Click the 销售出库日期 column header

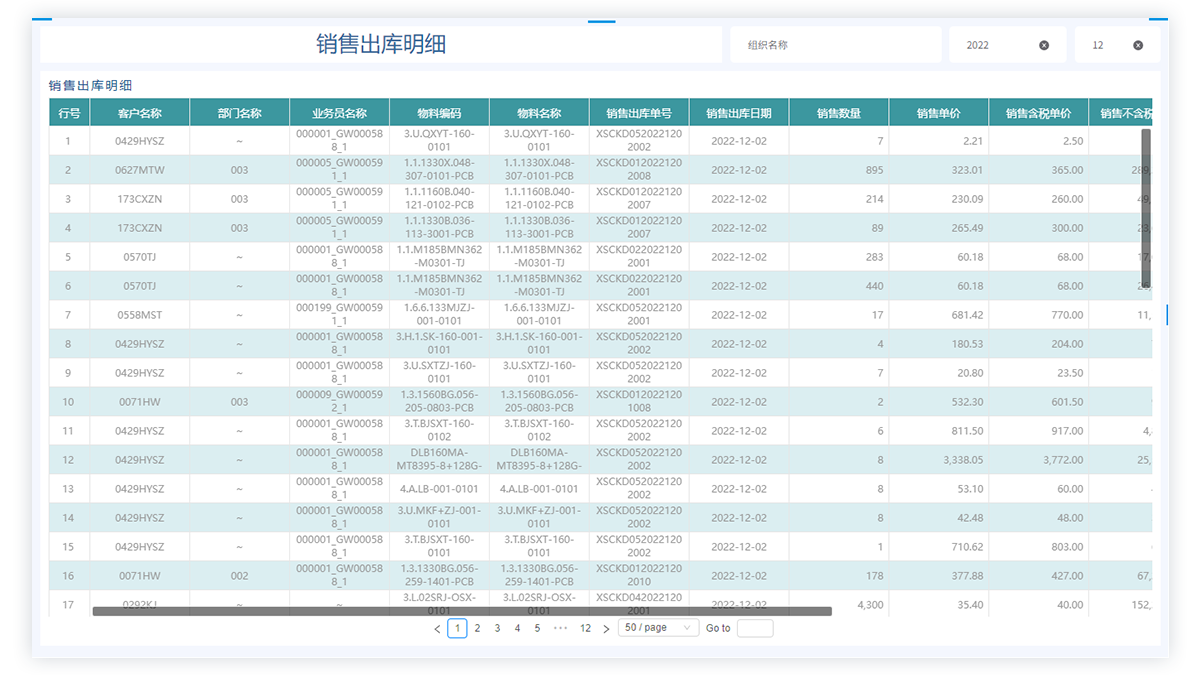click(739, 113)
